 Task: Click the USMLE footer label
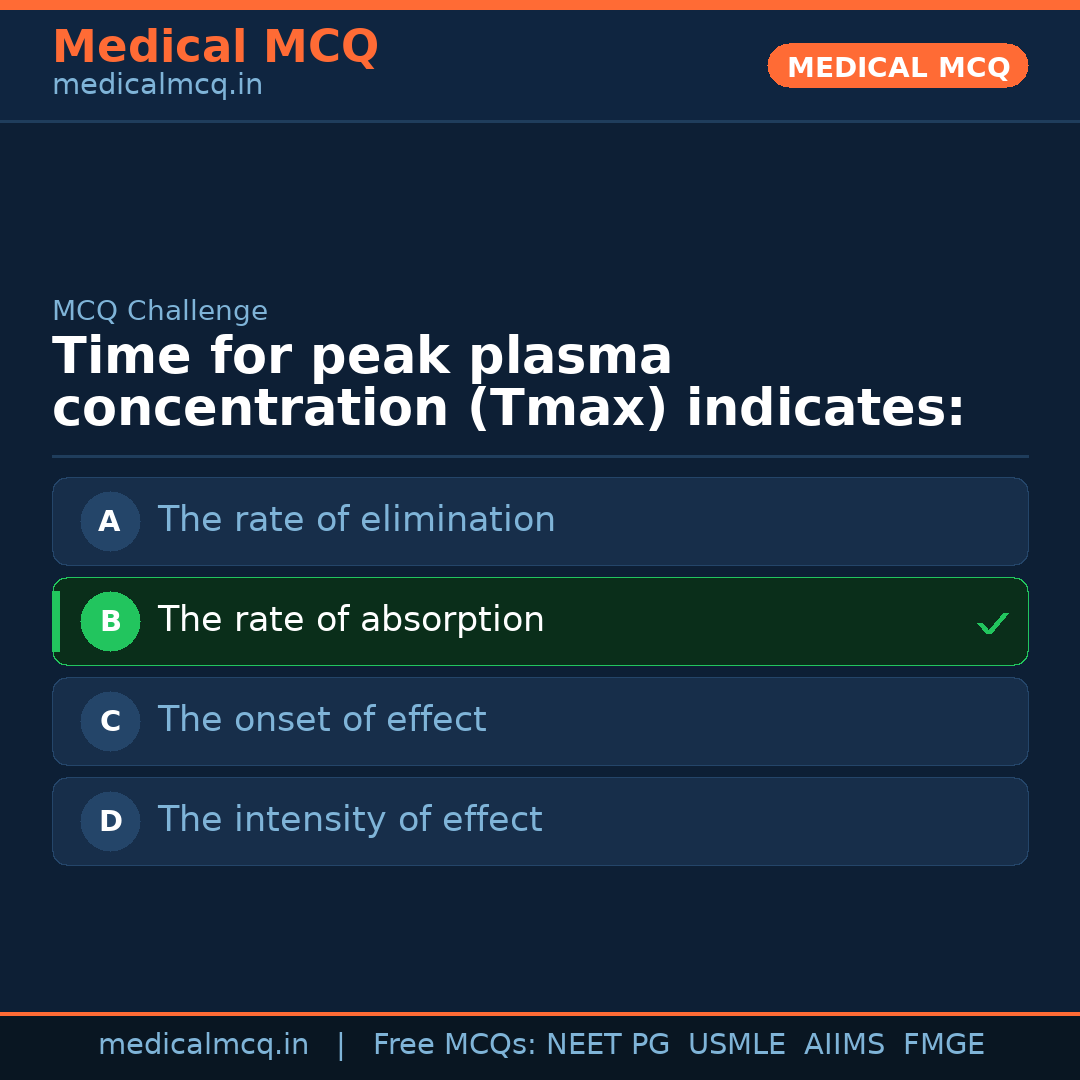[736, 1045]
